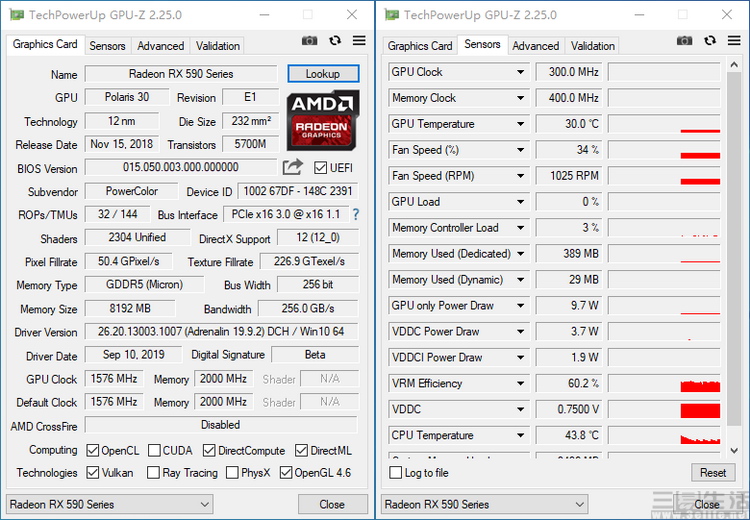This screenshot has width=750, height=520.
Task: Click the sensors list vertical scrollbar thumb
Action: click(x=734, y=249)
